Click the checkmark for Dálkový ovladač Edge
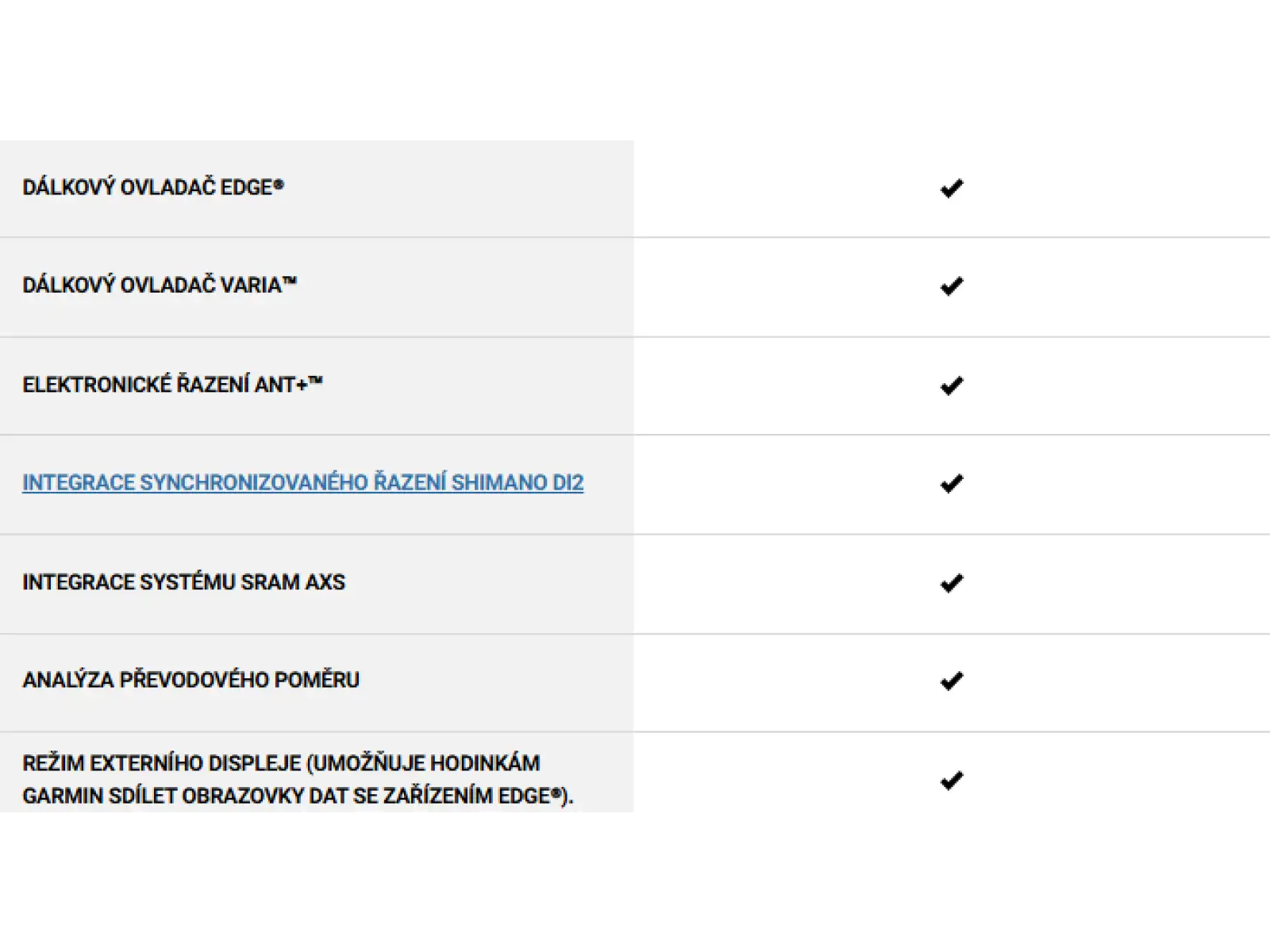Viewport: 1270px width, 952px height. [951, 188]
